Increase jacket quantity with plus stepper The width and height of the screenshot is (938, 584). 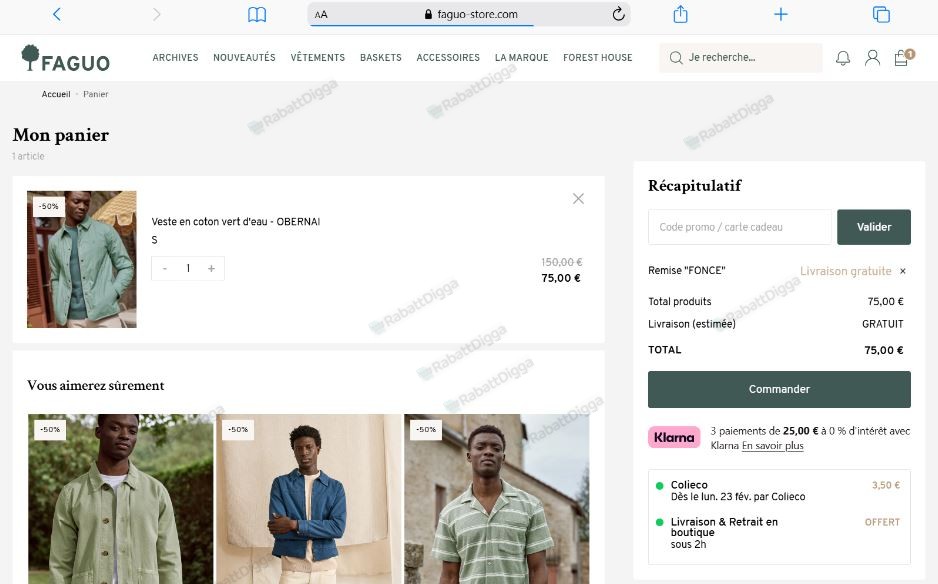[x=211, y=268]
